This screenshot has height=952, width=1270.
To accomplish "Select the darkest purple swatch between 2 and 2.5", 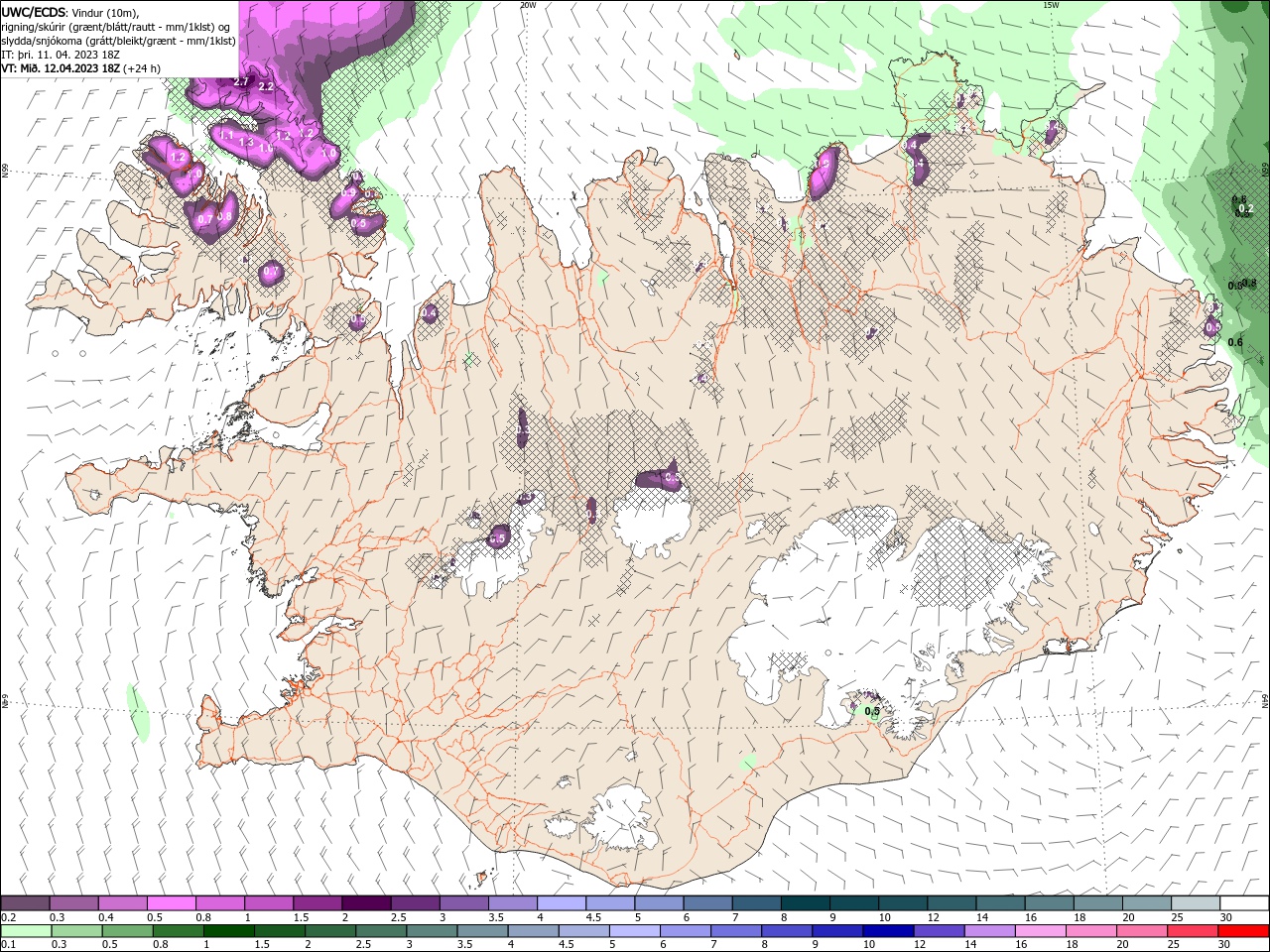I will click(x=365, y=903).
